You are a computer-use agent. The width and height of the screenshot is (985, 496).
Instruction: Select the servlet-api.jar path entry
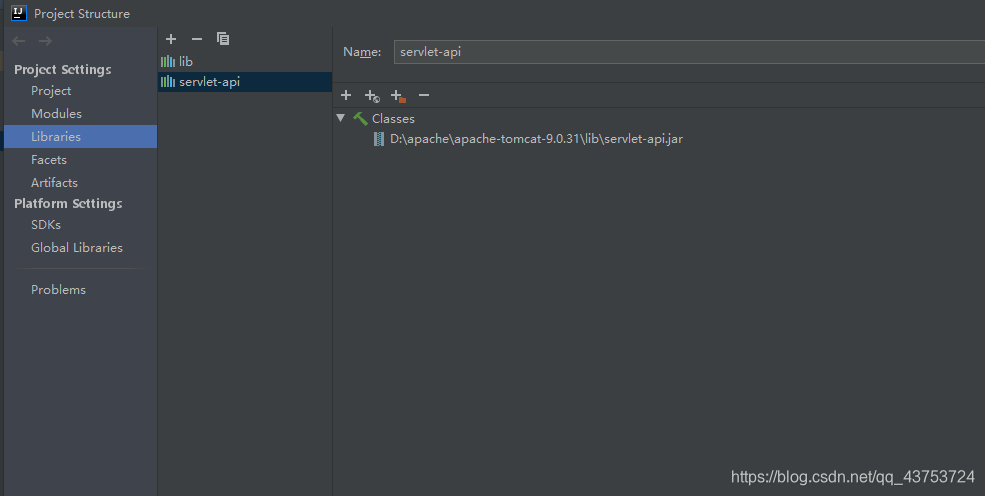(536, 139)
